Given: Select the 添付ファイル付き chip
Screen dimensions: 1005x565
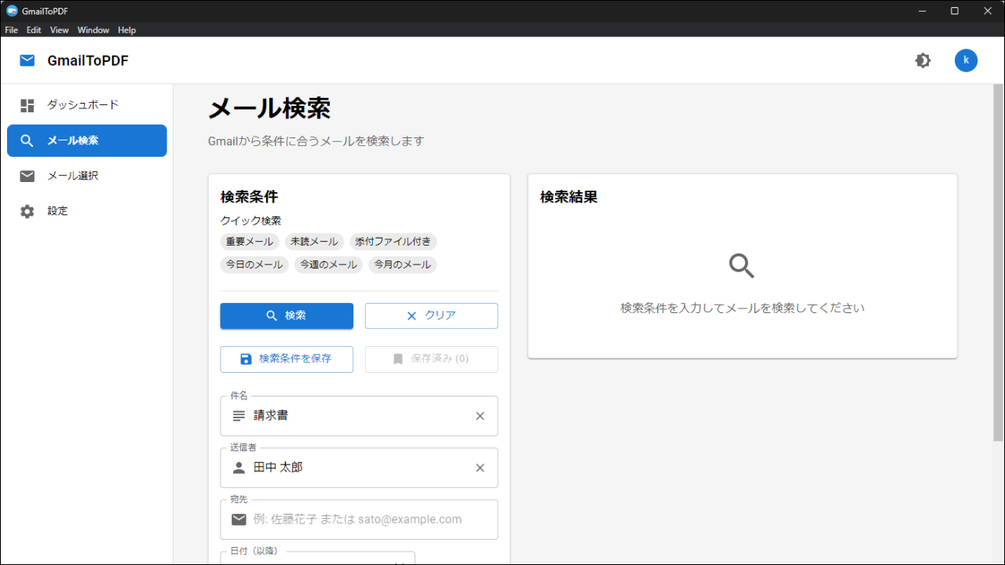Looking at the screenshot, I should [x=393, y=242].
